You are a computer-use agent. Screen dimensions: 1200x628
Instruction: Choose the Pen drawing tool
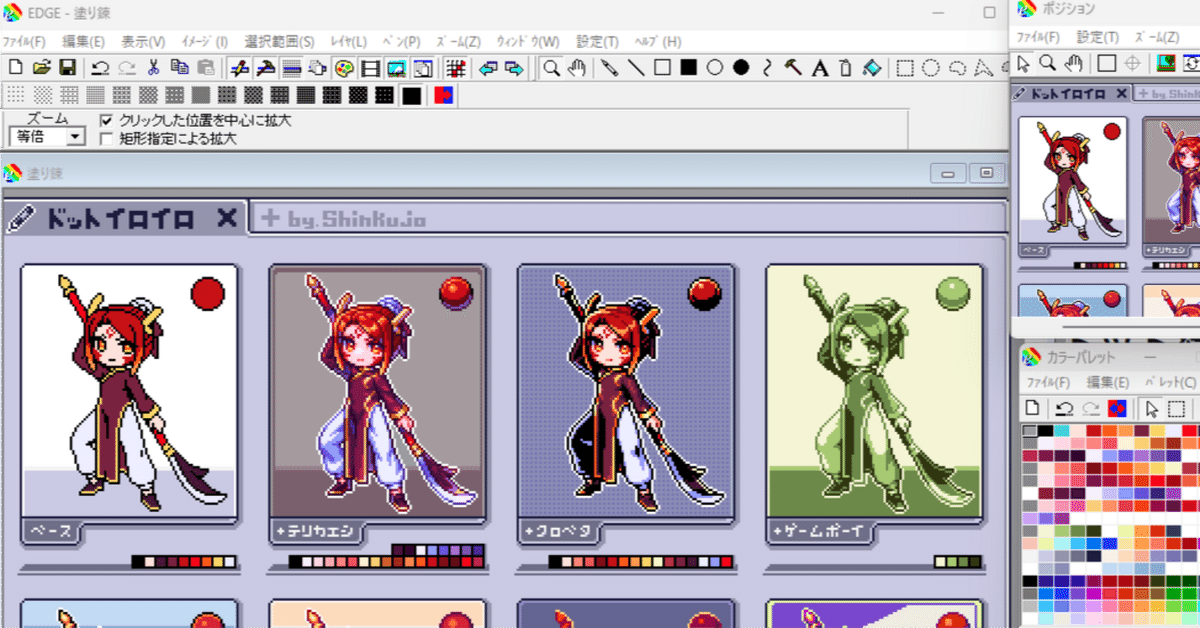coord(607,68)
